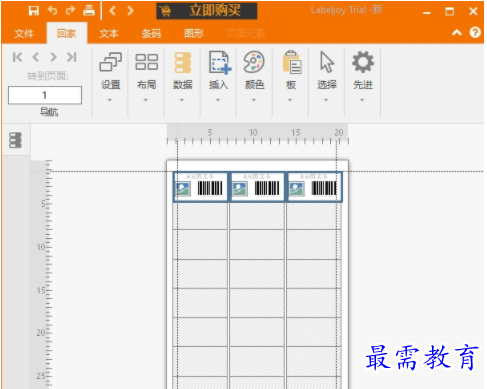Image resolution: width=487 pixels, height=389 pixels.
Task: Click the 布局 layout icon
Action: coord(147,62)
